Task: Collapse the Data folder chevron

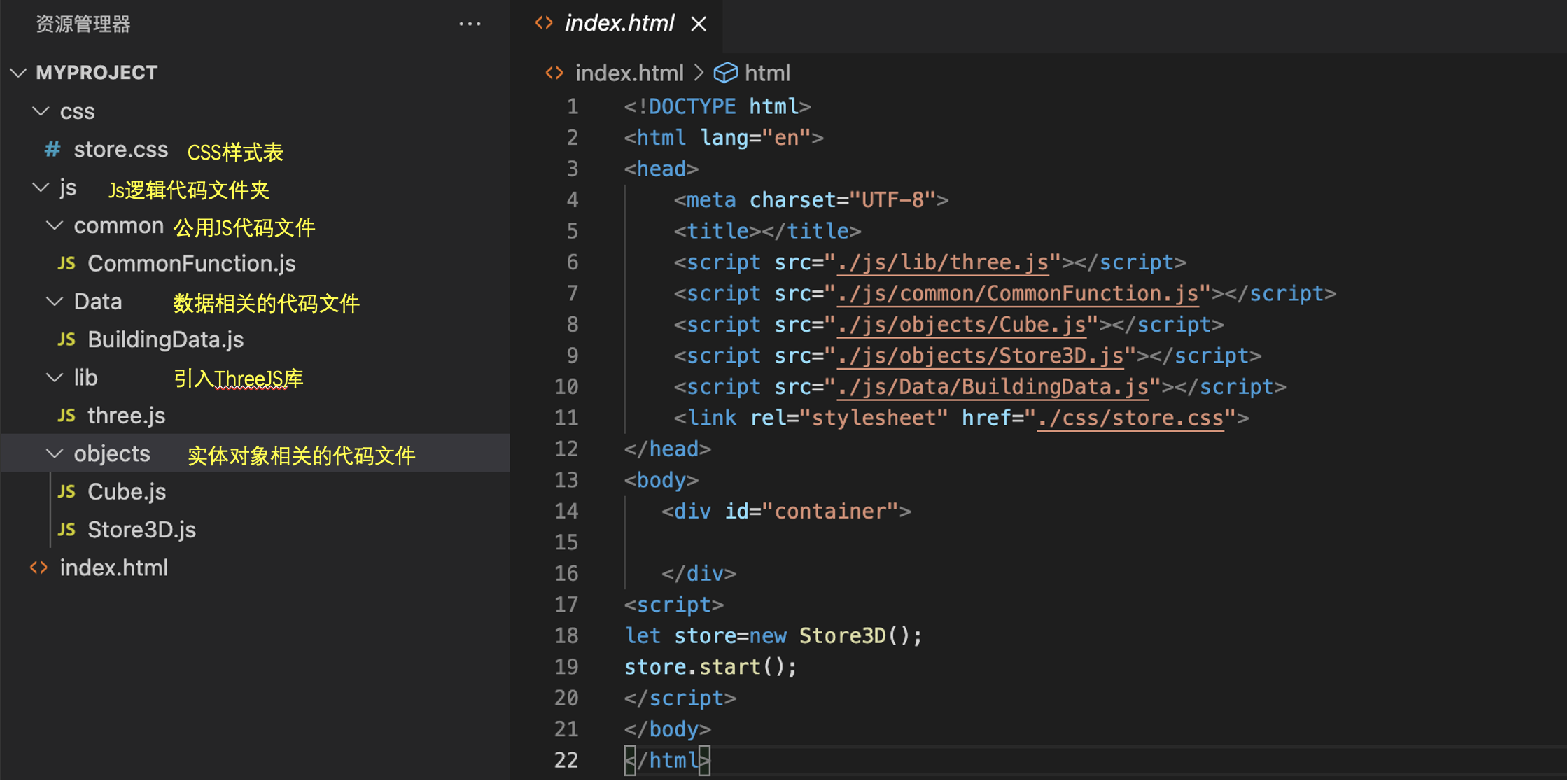Action: (x=55, y=302)
